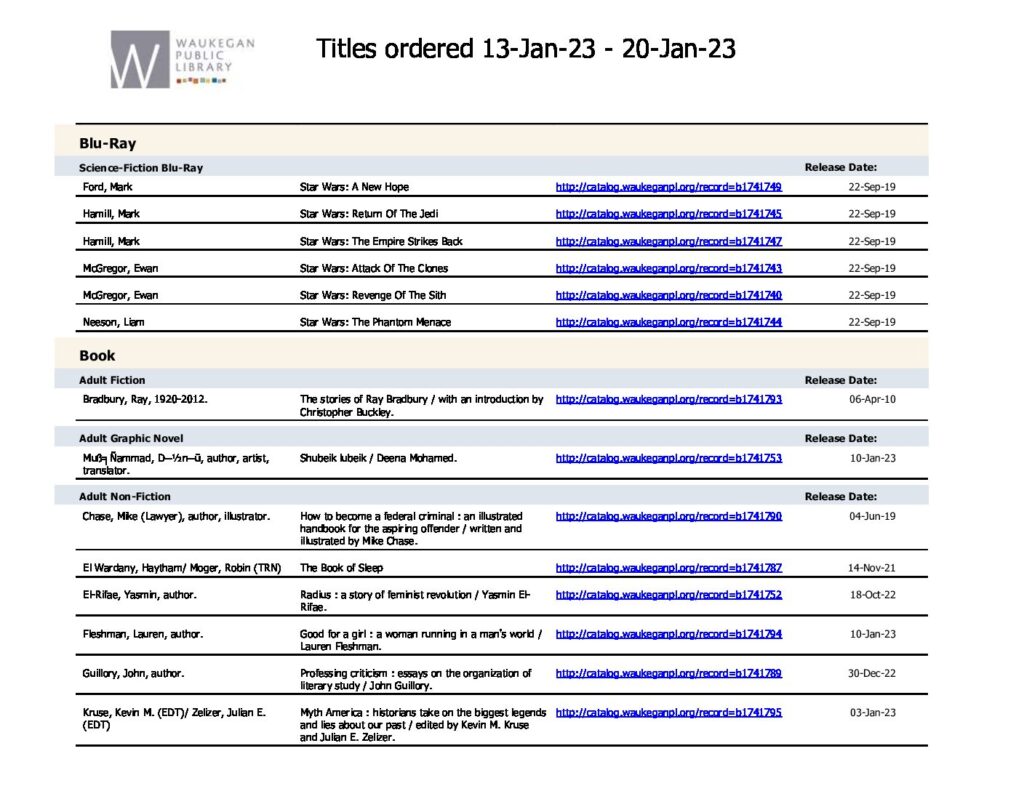1024x791 pixels.
Task: Click the title "Star Wars: The Empire Strikes Back"
Action: tap(381, 241)
